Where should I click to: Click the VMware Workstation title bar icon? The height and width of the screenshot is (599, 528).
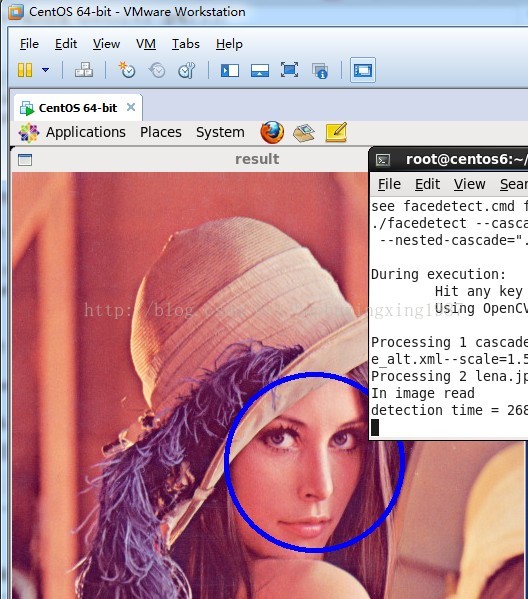[x=16, y=12]
